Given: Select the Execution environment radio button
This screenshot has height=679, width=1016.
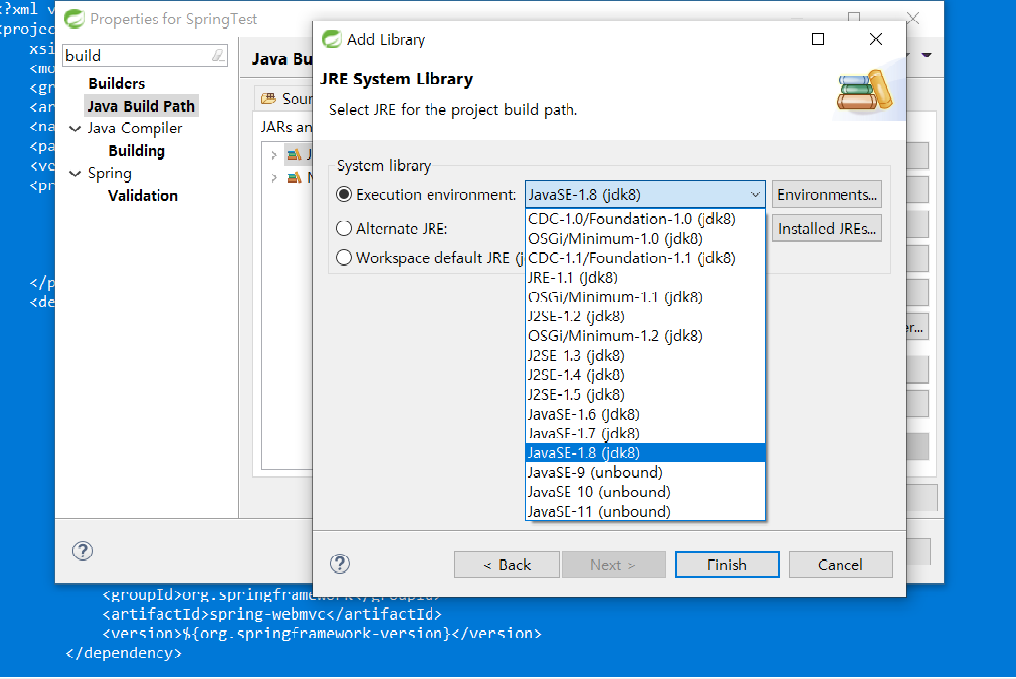Looking at the screenshot, I should click(x=344, y=194).
